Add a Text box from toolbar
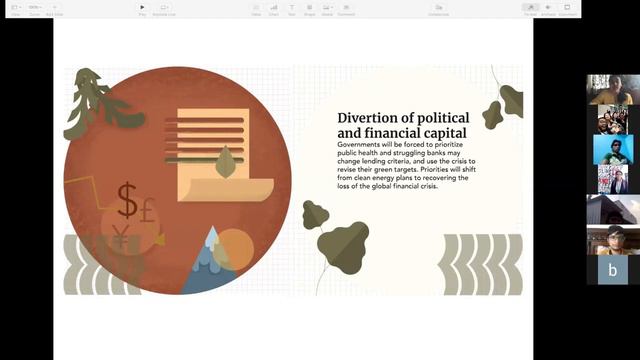Viewport: 640px width, 360px height. [292, 9]
